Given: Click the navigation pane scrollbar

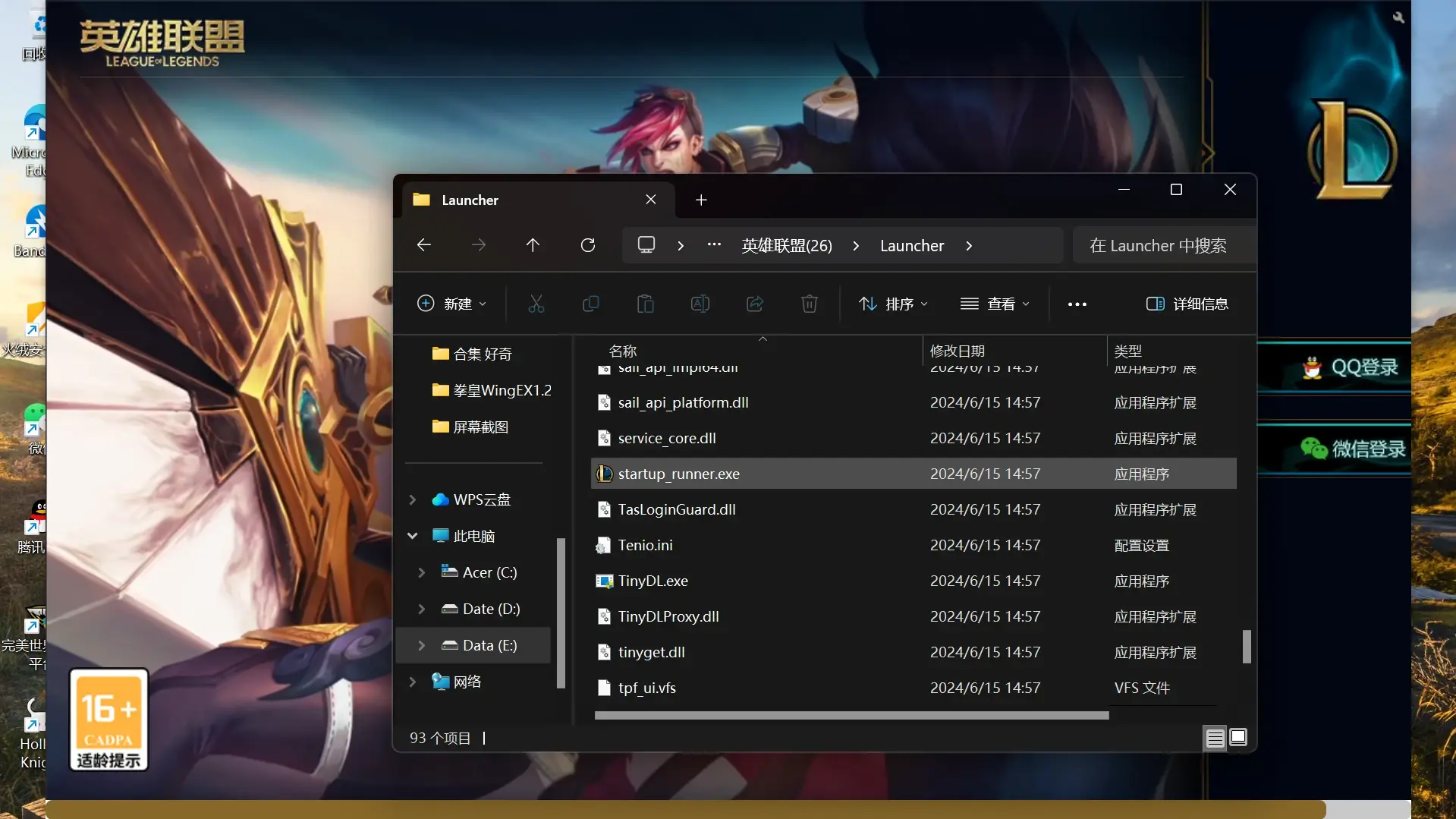Looking at the screenshot, I should (x=561, y=613).
